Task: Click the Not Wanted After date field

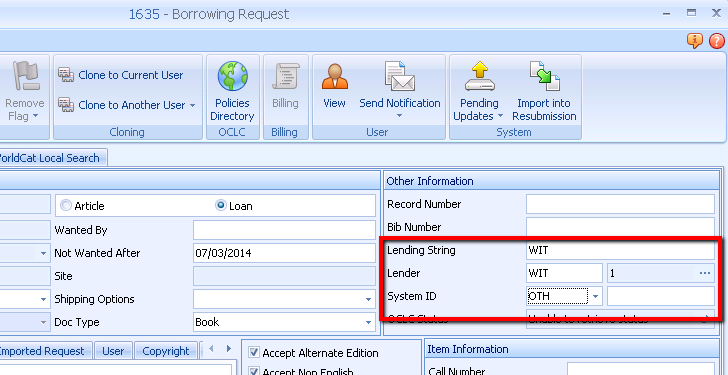Action: pos(284,253)
